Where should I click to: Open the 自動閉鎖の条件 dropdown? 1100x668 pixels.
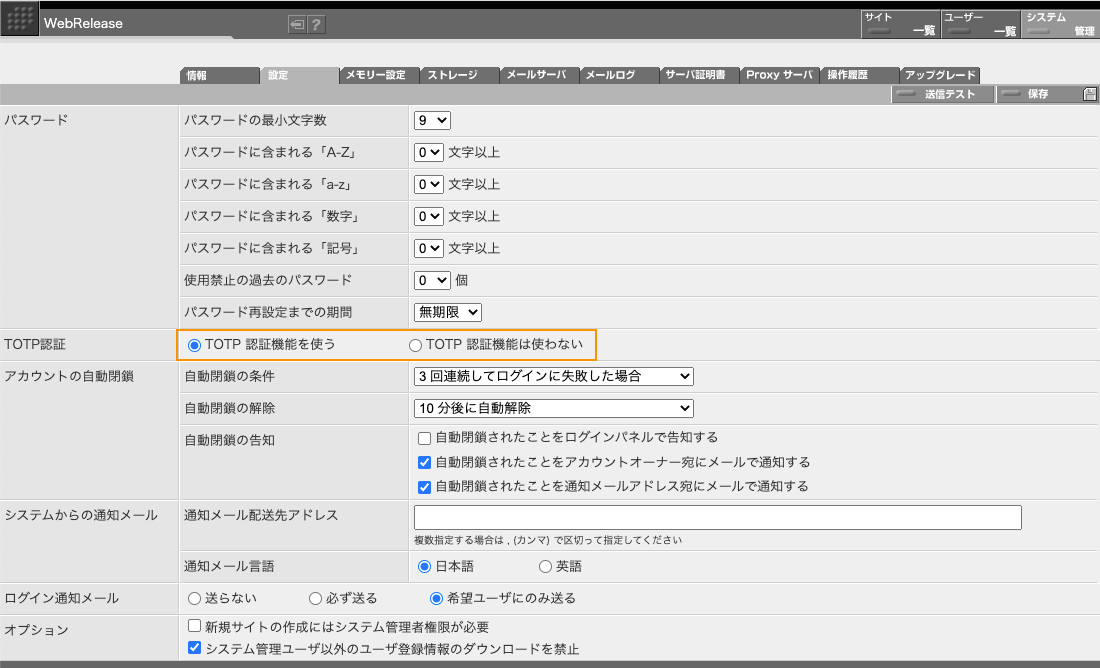click(553, 376)
